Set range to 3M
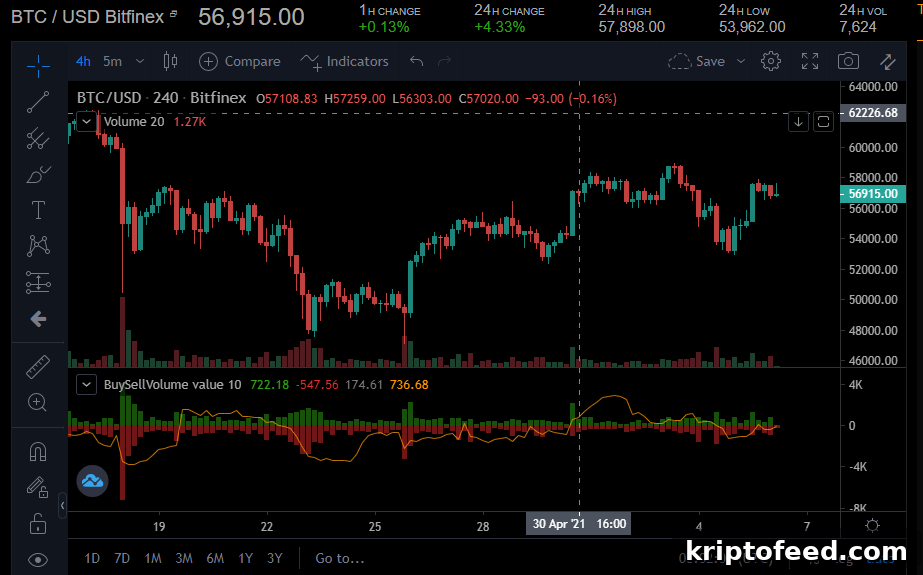Viewport: 923px width, 575px height. [x=184, y=558]
